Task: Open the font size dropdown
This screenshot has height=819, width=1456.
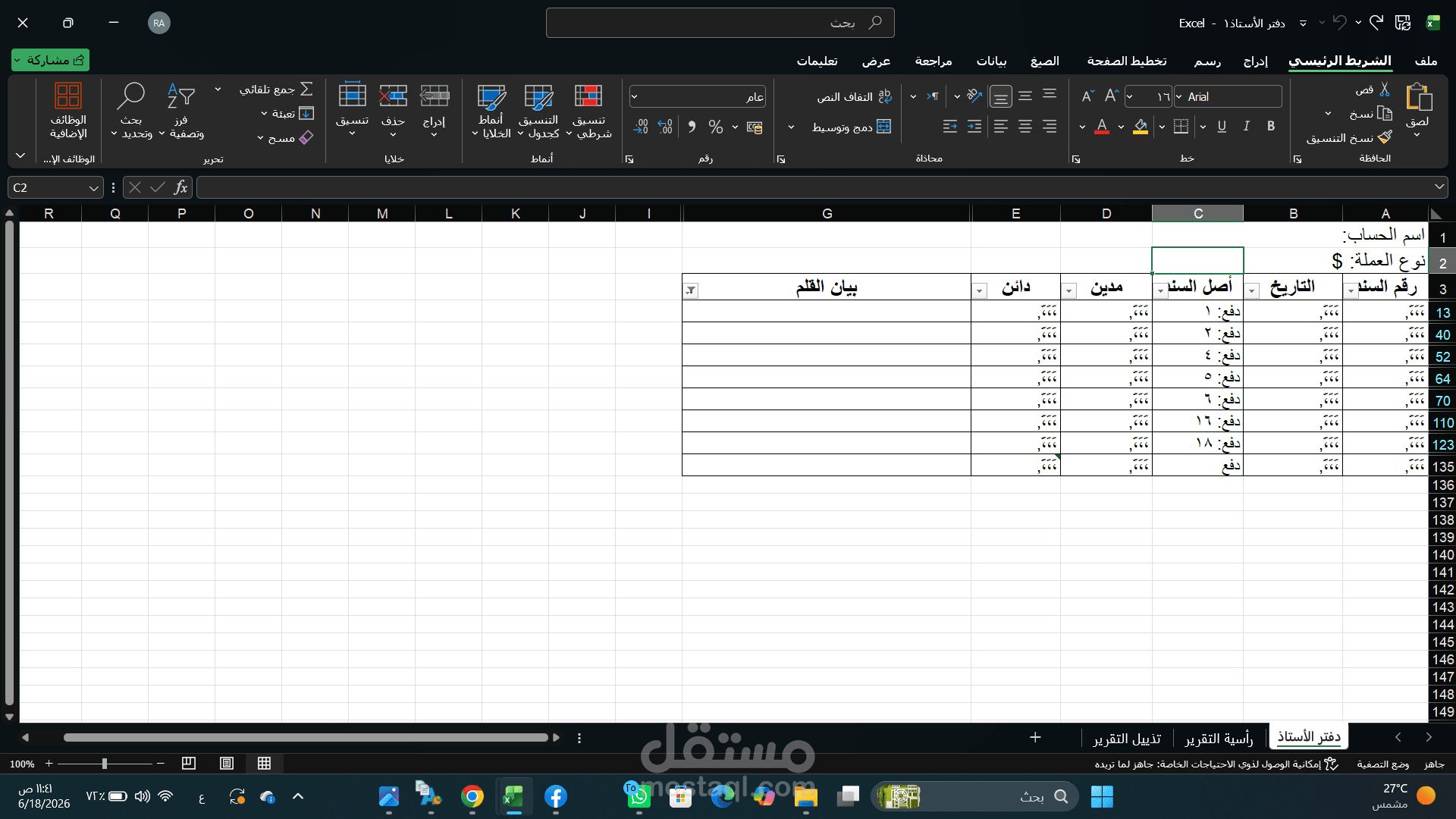Action: [x=1130, y=96]
